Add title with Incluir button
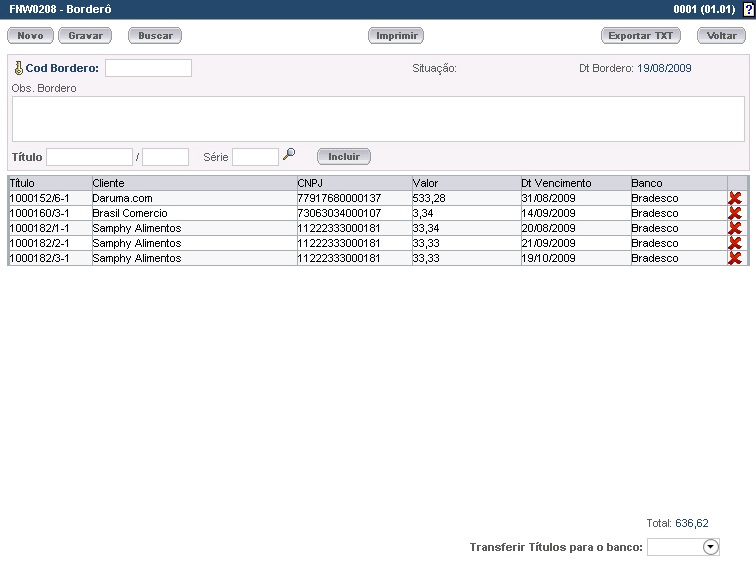The height and width of the screenshot is (578, 756). [x=344, y=156]
